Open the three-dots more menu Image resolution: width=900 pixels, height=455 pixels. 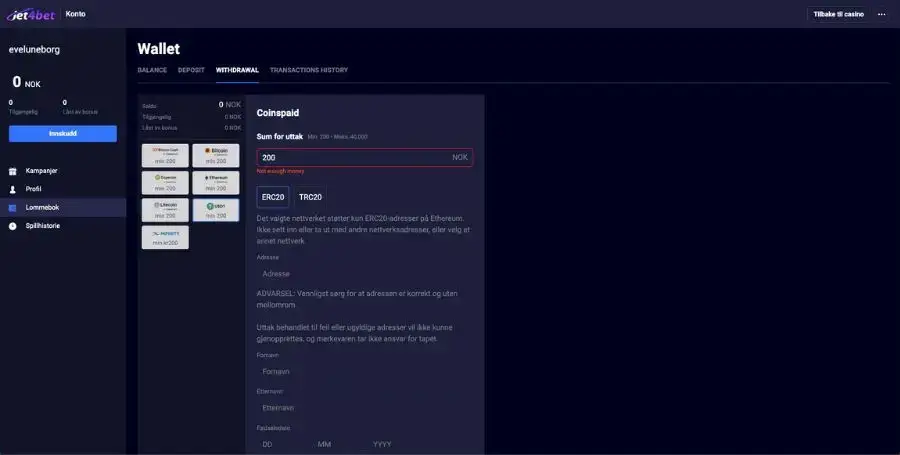click(882, 14)
